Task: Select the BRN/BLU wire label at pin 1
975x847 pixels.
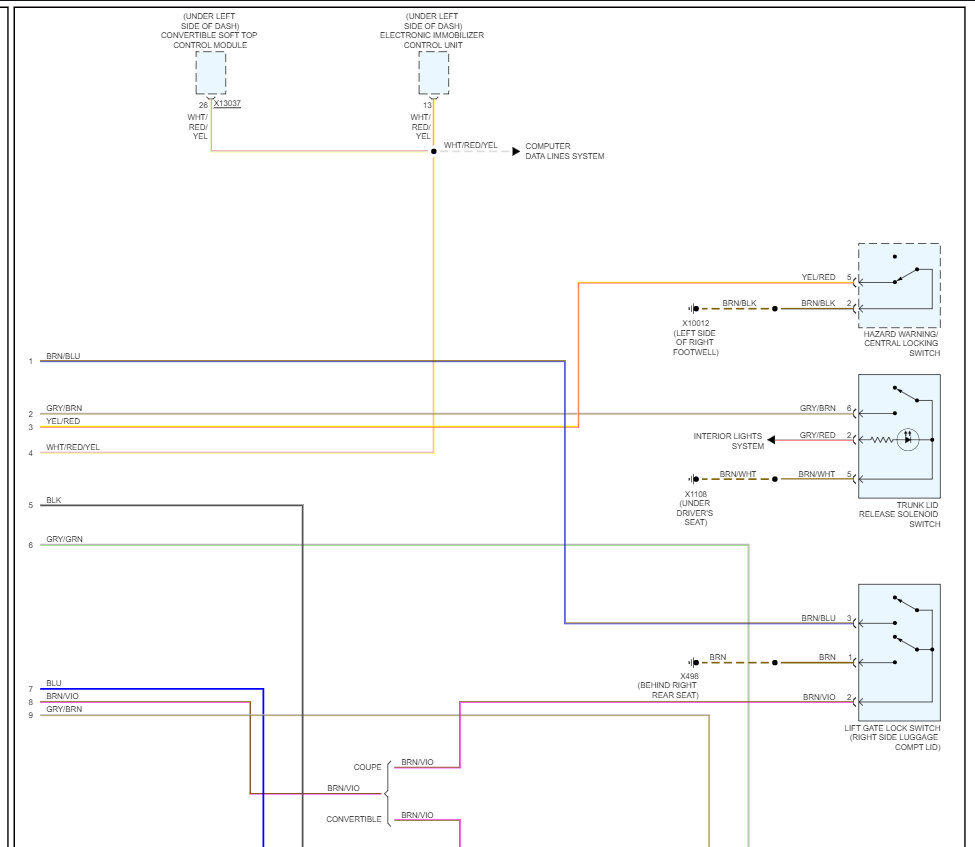Action: [x=63, y=356]
